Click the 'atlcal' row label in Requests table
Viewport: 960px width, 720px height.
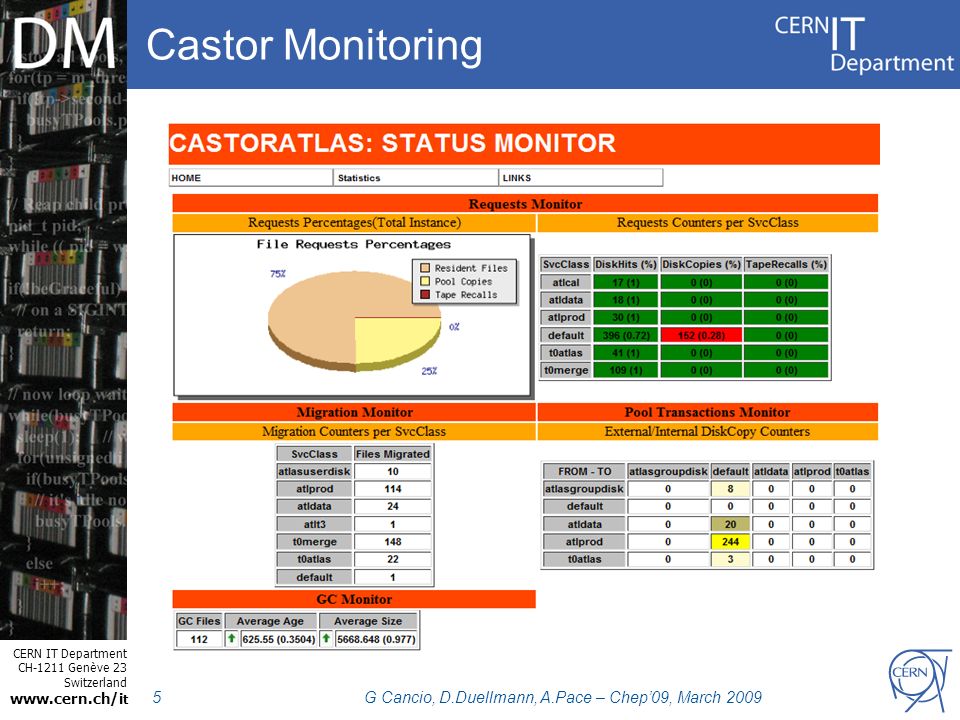click(x=566, y=282)
